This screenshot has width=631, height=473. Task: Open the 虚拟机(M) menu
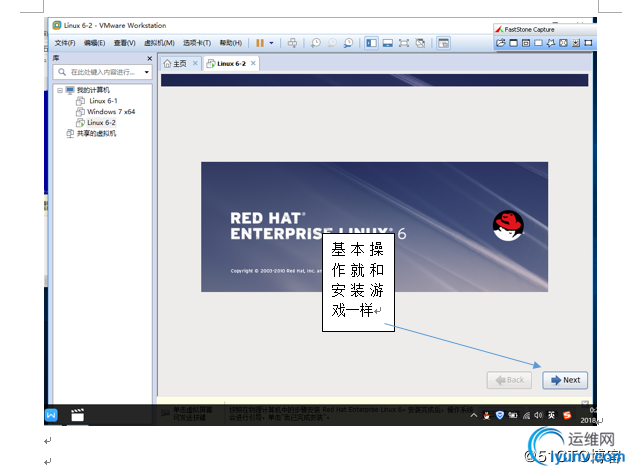coord(159,43)
